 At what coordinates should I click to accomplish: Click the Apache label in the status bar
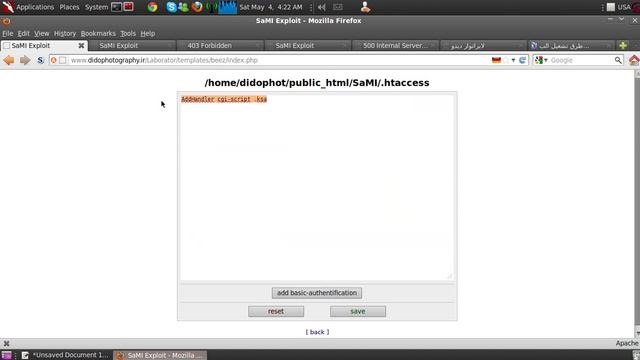pyautogui.click(x=627, y=343)
